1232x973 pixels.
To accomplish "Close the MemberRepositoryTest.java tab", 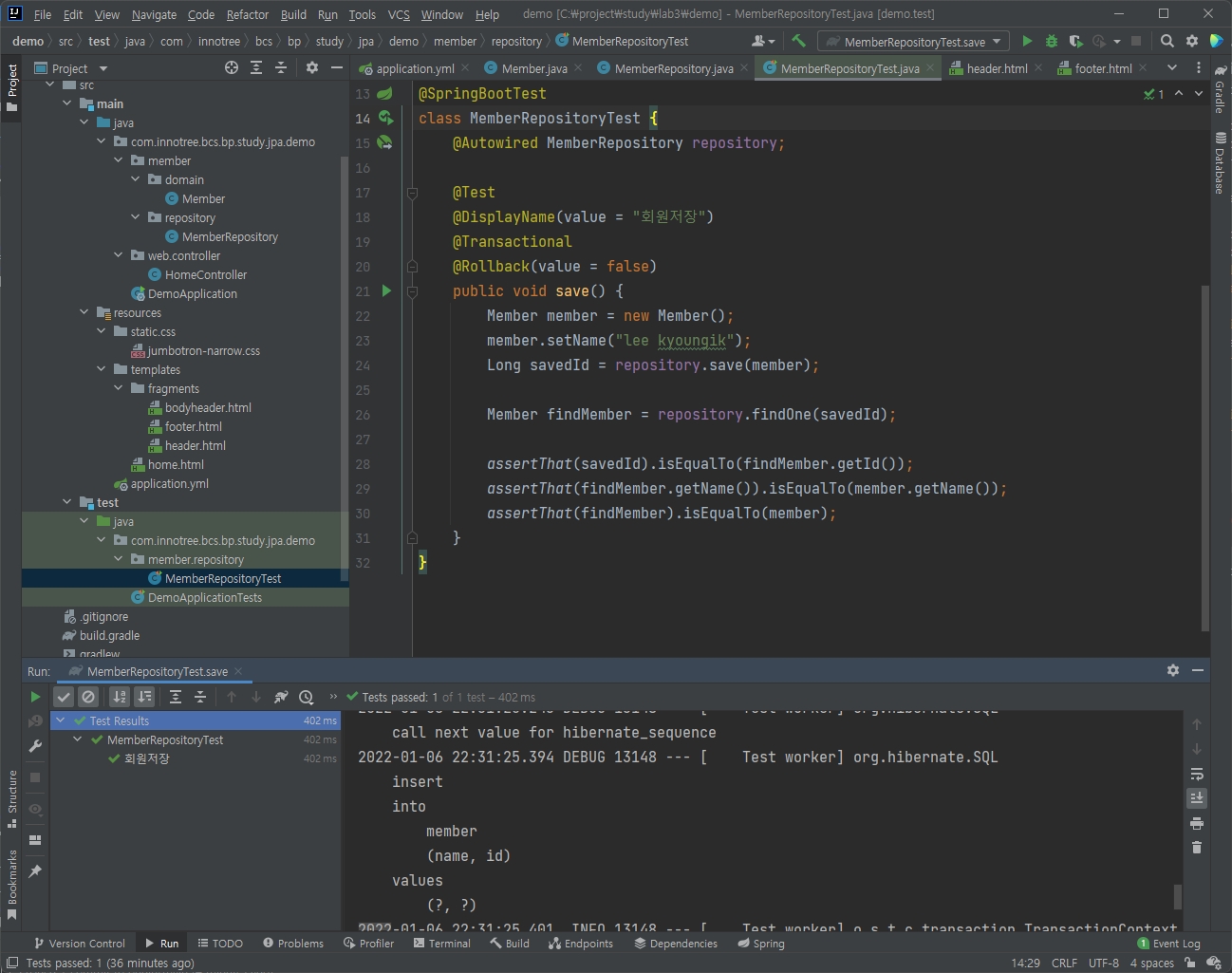I will [x=930, y=67].
